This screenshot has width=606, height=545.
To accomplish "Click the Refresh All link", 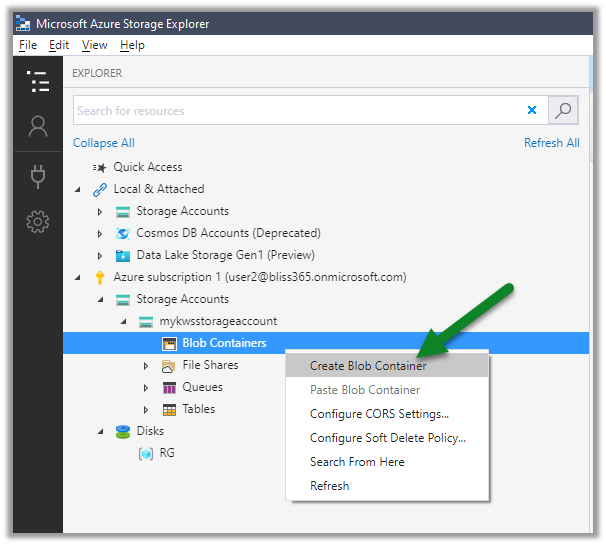I will coord(551,143).
